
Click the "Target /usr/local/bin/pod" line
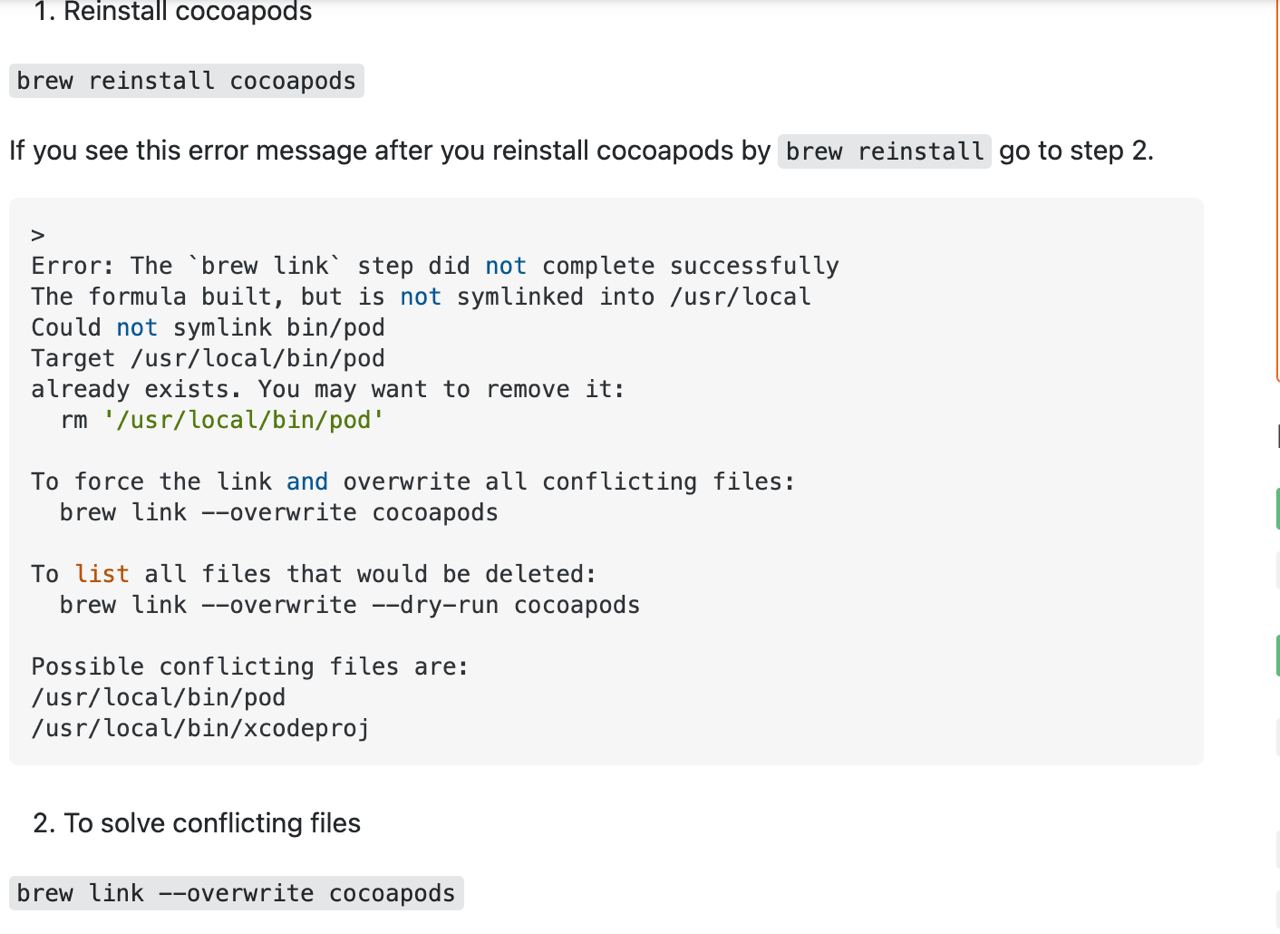(208, 358)
